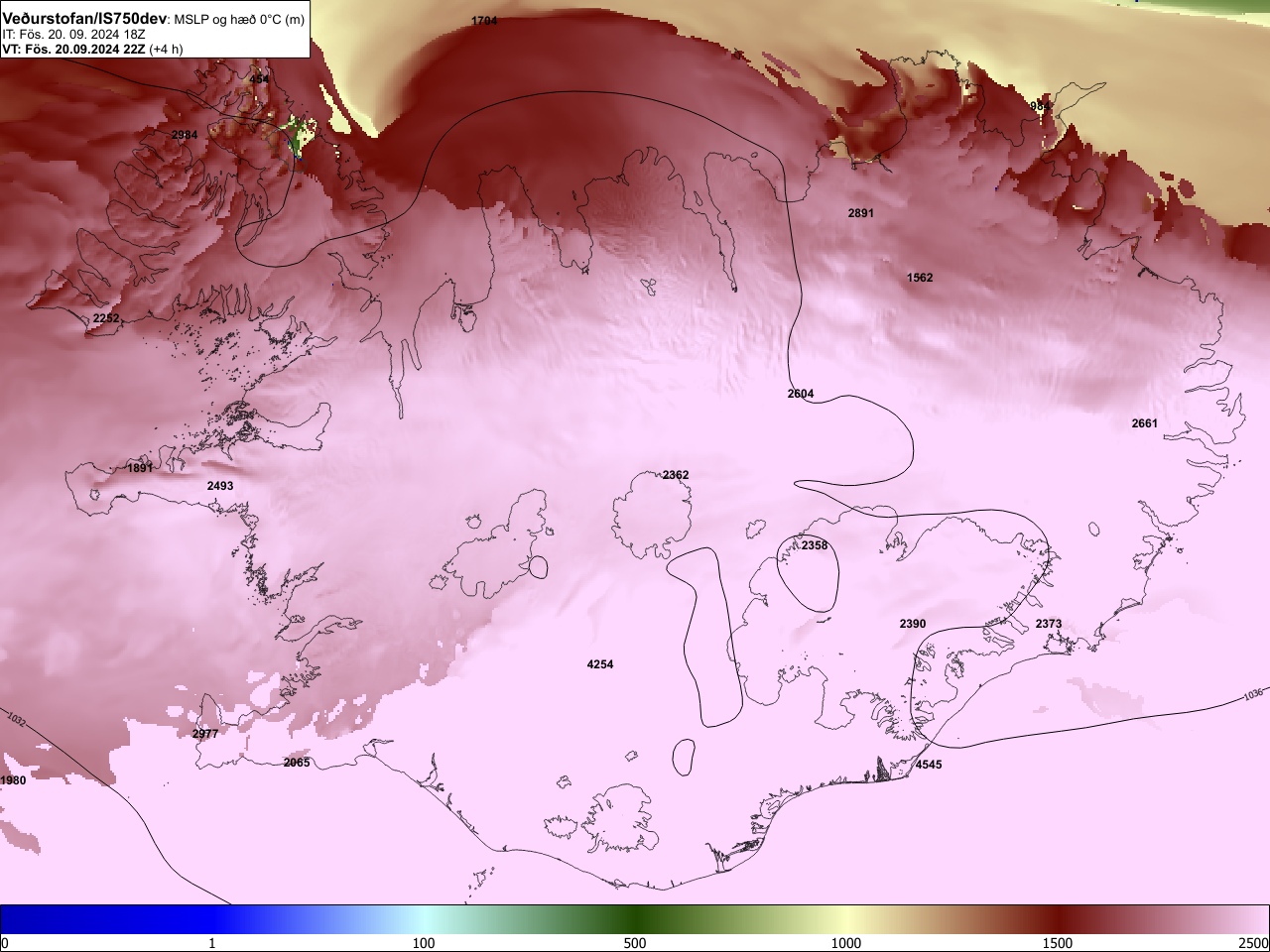Click the 1032 isobar label
The width and height of the screenshot is (1270, 952).
pos(16,718)
